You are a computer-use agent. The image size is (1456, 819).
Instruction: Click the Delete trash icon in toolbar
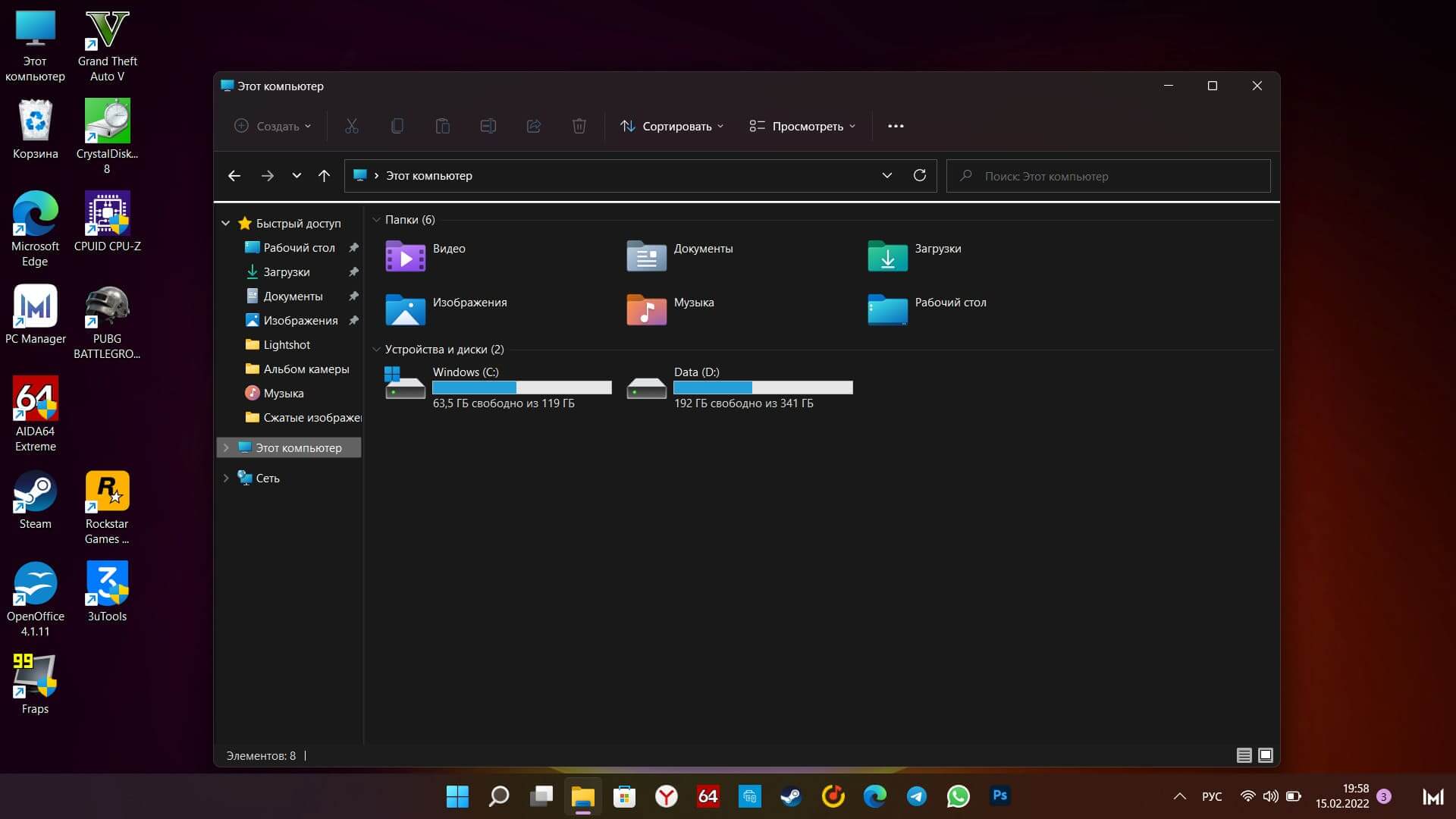[579, 126]
